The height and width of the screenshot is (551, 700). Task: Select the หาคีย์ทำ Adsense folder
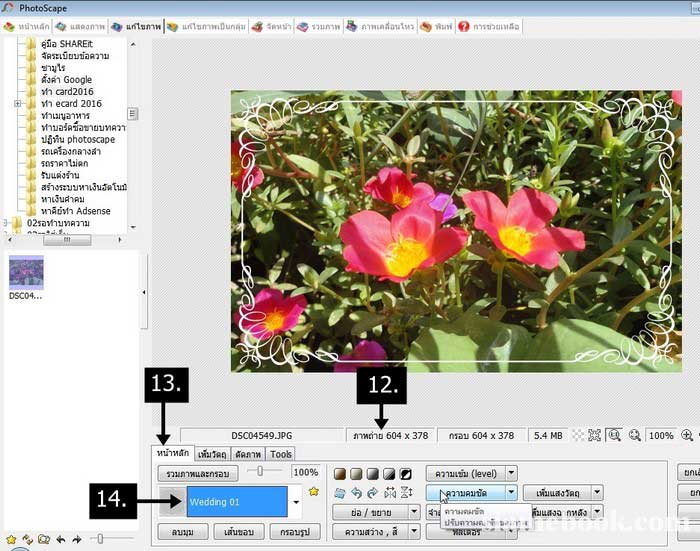click(75, 211)
